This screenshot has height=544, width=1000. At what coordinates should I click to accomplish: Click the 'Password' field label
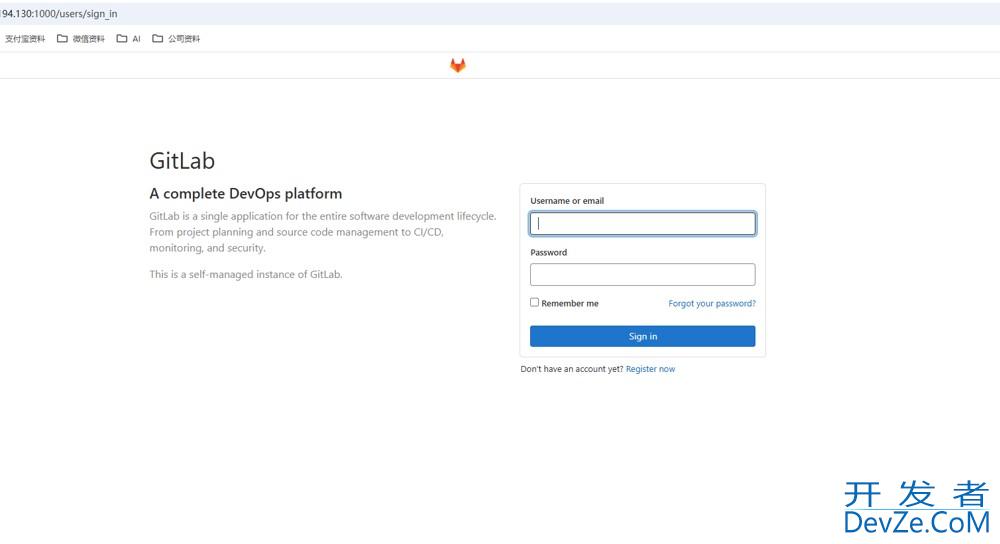point(548,252)
